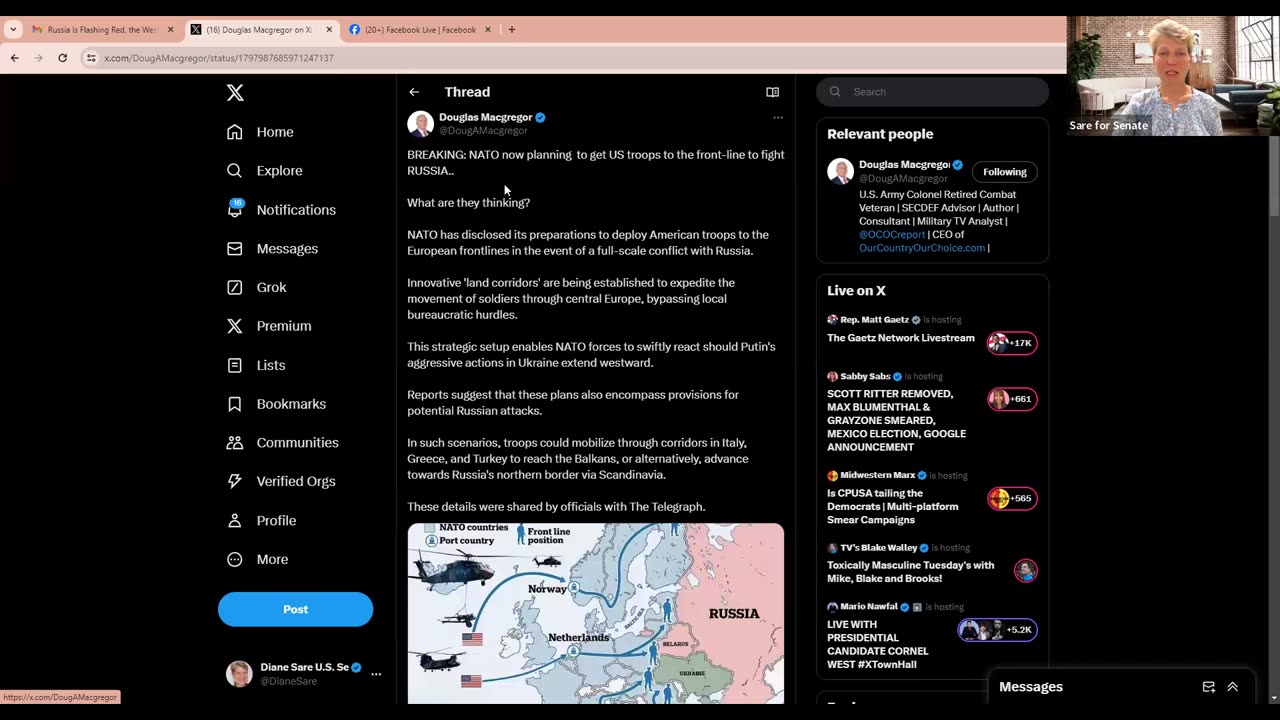This screenshot has height=720, width=1280.
Task: Open Grok icon in sidebar
Action: point(234,287)
